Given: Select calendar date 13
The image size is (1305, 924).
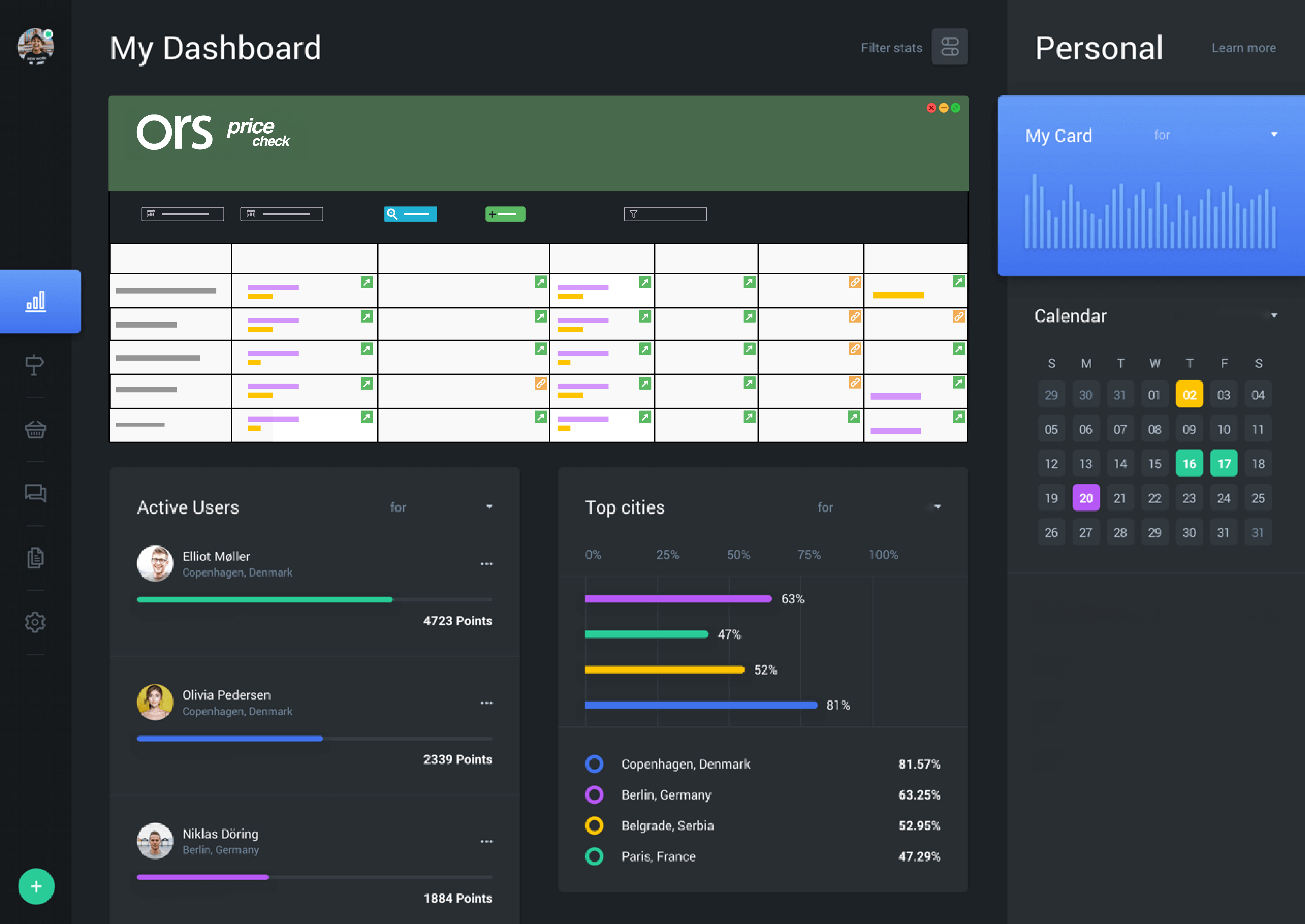Looking at the screenshot, I should [x=1086, y=463].
